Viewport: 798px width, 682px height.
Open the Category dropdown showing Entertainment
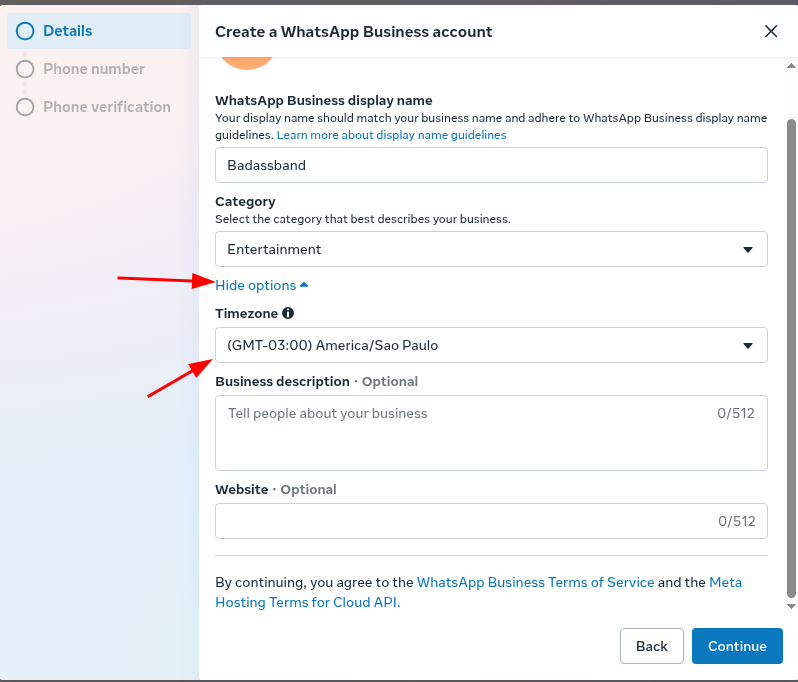491,249
